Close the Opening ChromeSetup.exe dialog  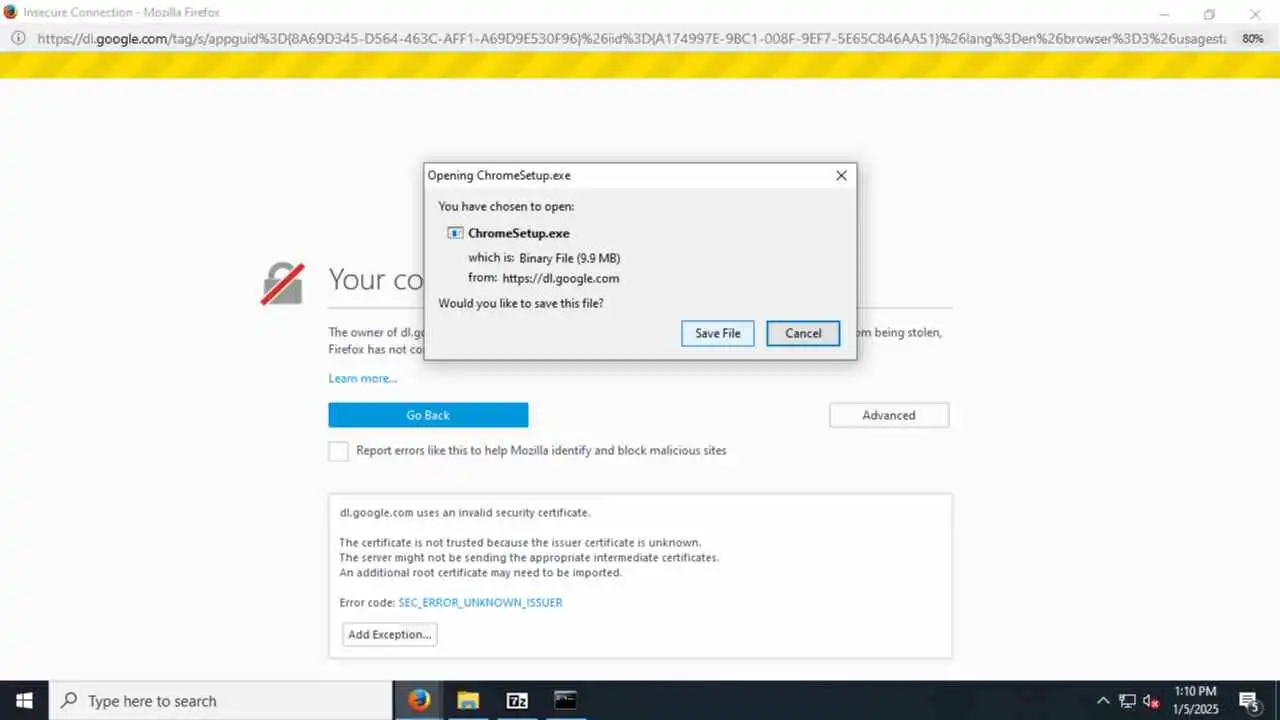pos(841,175)
